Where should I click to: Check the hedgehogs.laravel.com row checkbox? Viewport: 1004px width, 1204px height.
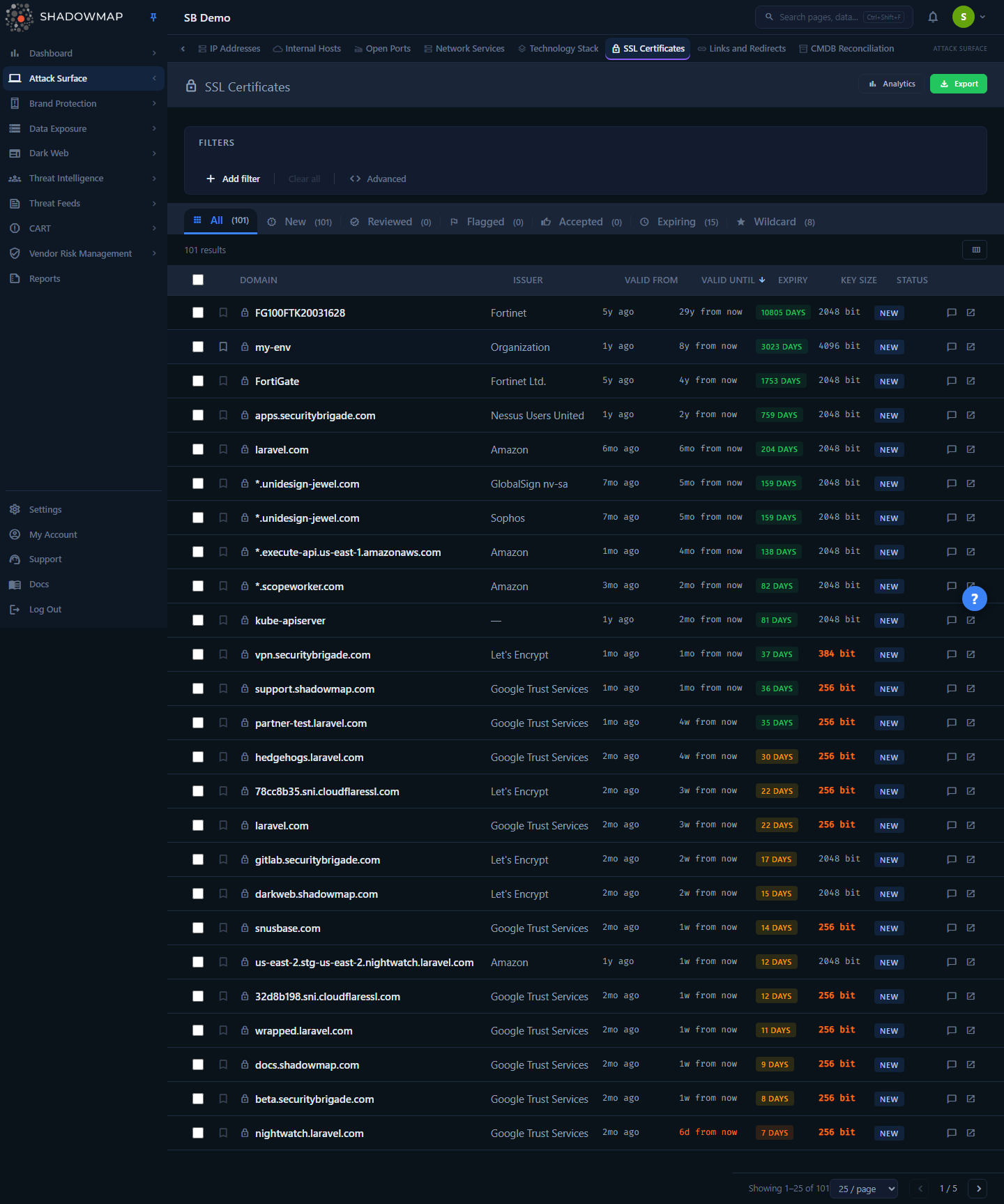tap(198, 757)
